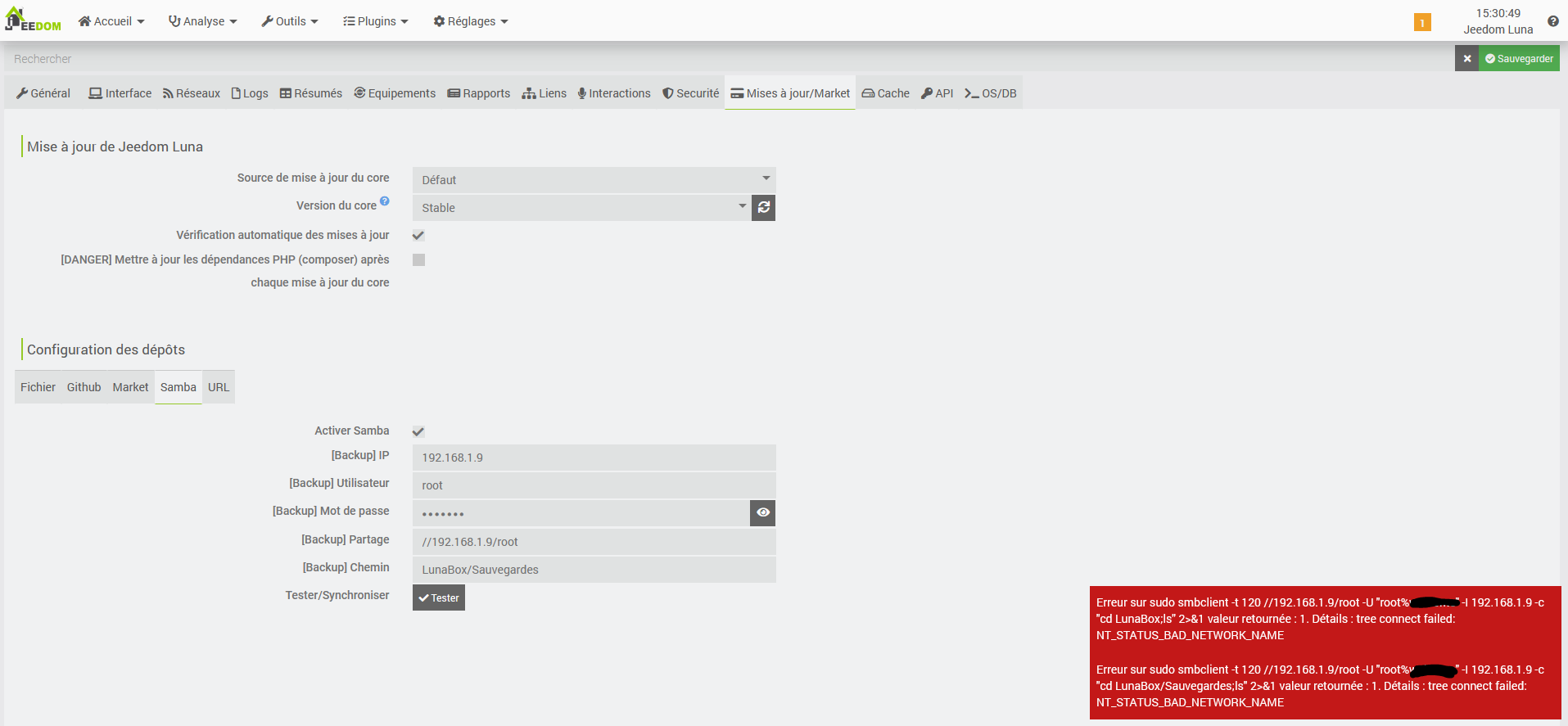Select the Samba repository tab

coord(178,387)
